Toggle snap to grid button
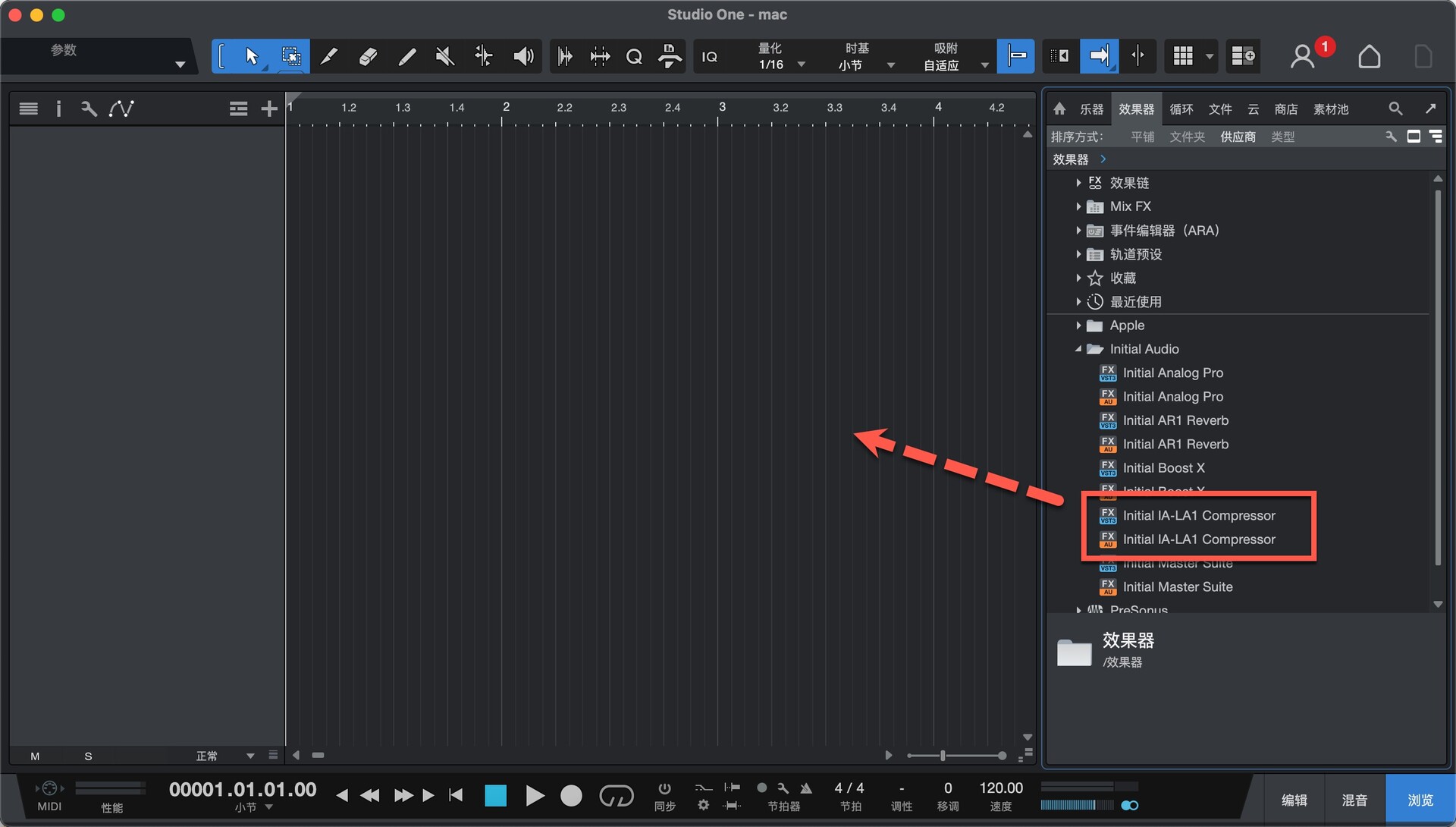 point(1016,56)
